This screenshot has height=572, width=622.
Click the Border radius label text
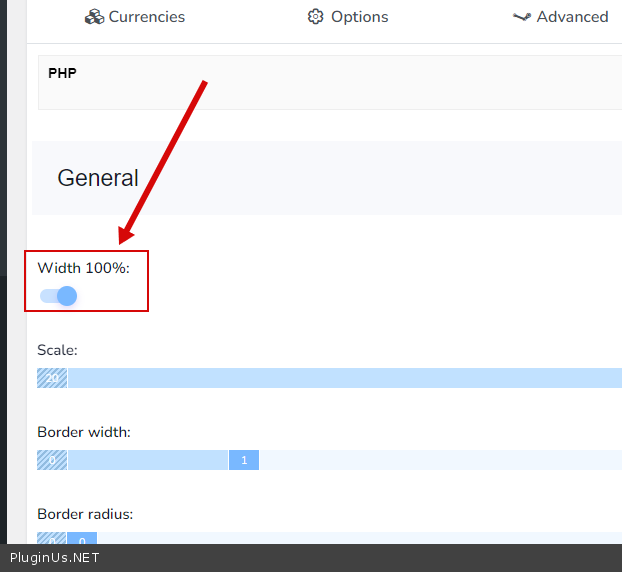coord(85,514)
